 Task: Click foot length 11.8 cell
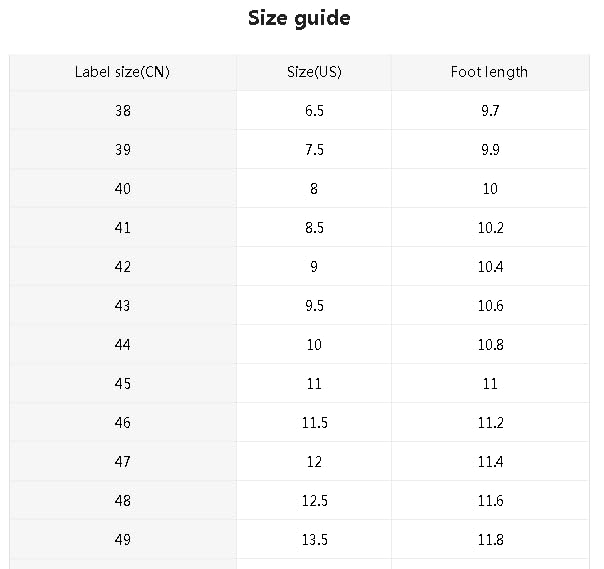click(x=490, y=540)
